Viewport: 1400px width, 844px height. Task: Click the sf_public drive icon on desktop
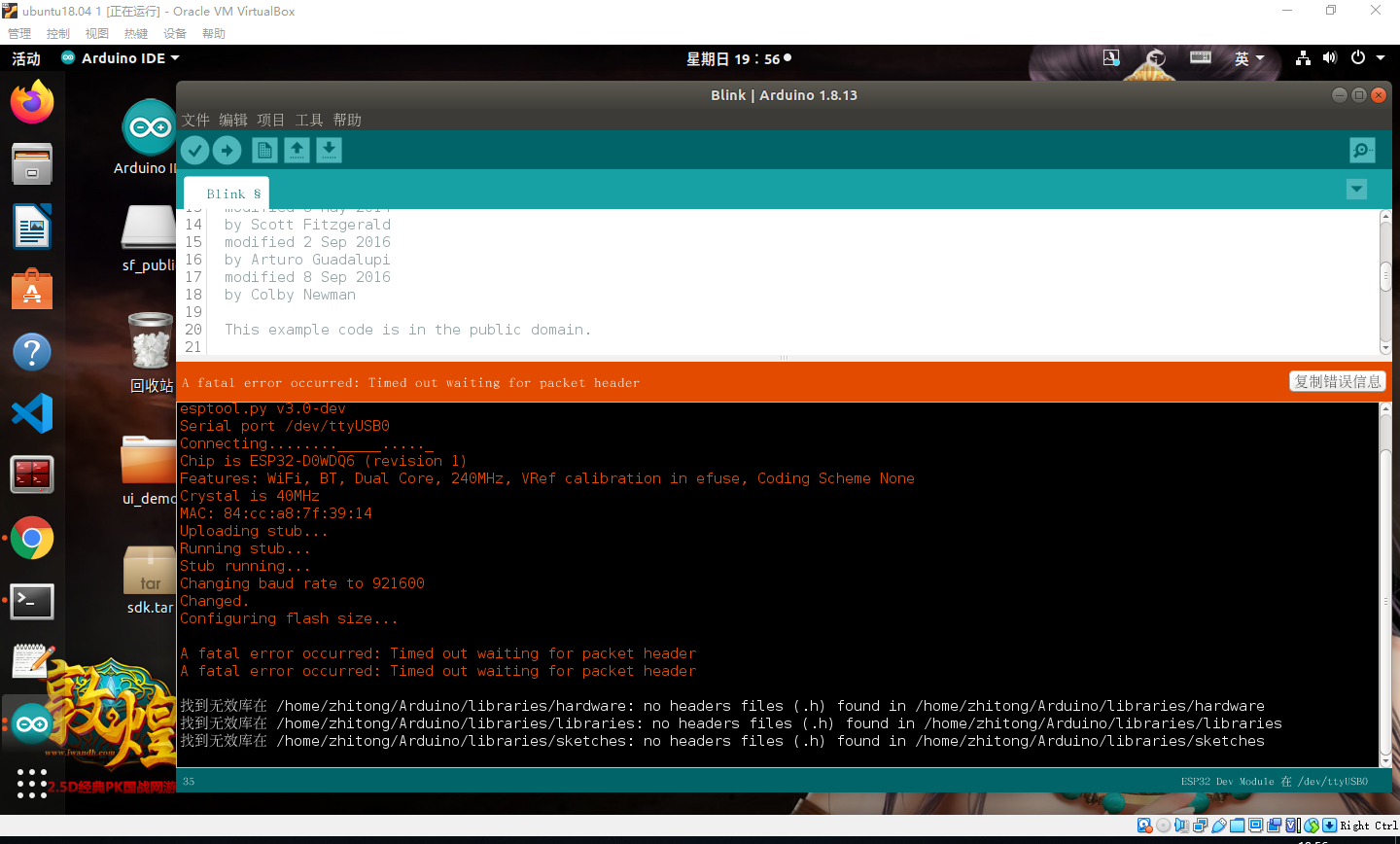tap(149, 227)
